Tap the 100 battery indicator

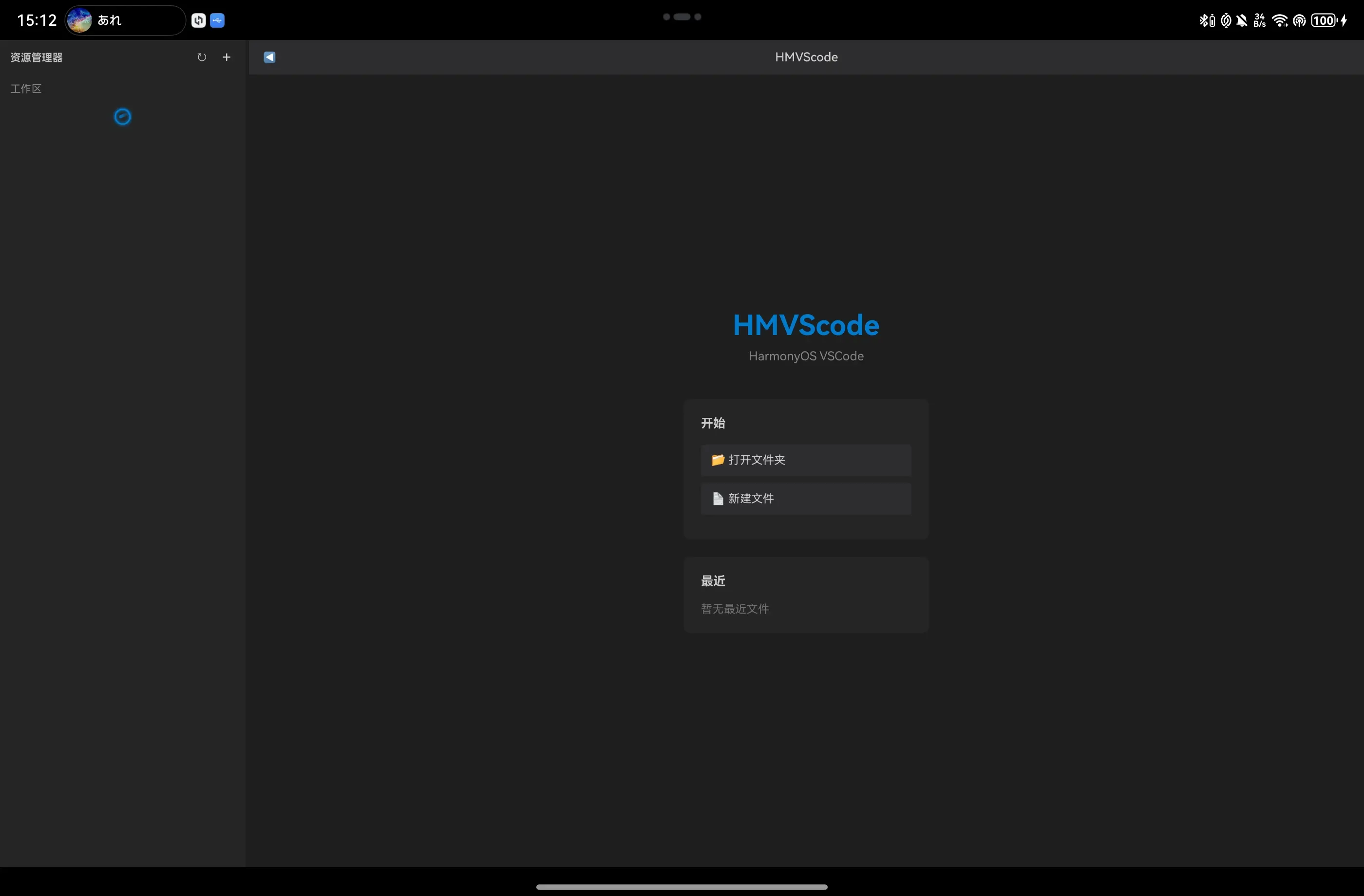(1324, 20)
